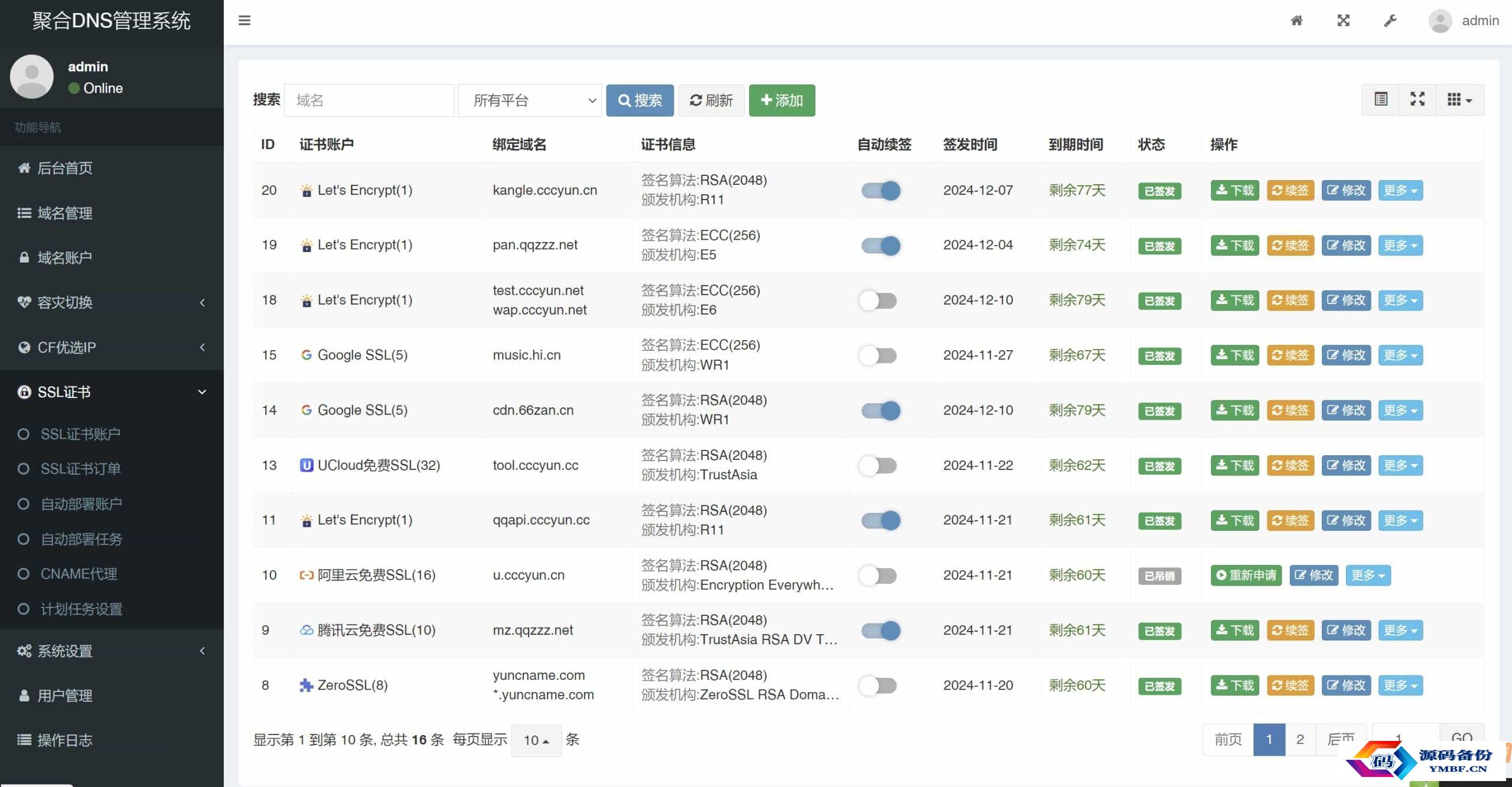
Task: Open 更多 dropdown for u.cccyun.cn
Action: pyautogui.click(x=1368, y=575)
